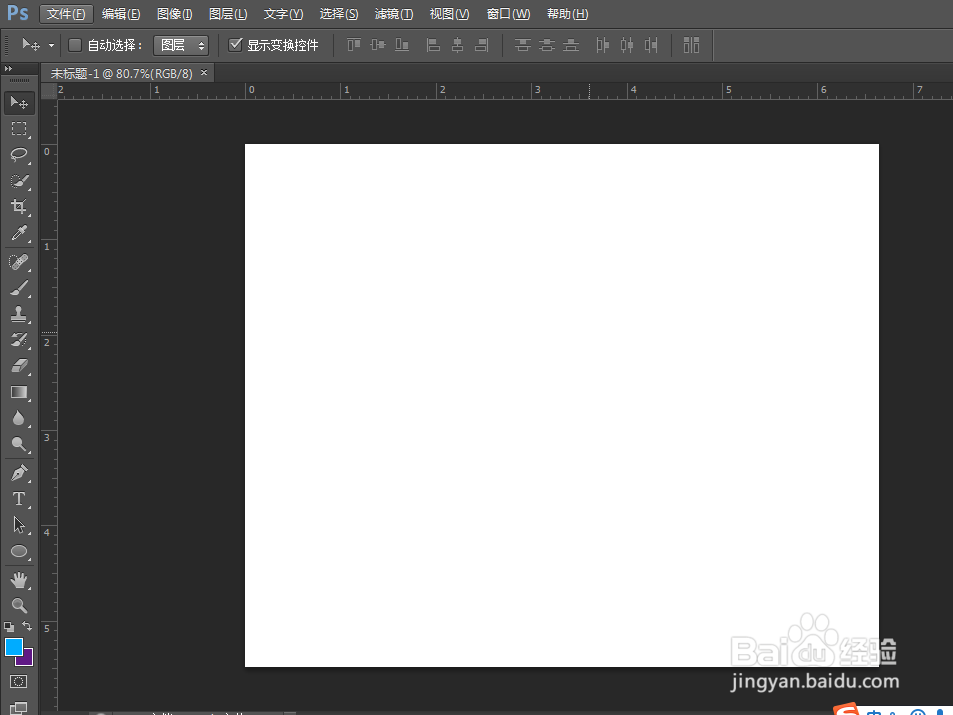Click auto-align layers icon
Image resolution: width=953 pixels, height=715 pixels.
point(692,45)
